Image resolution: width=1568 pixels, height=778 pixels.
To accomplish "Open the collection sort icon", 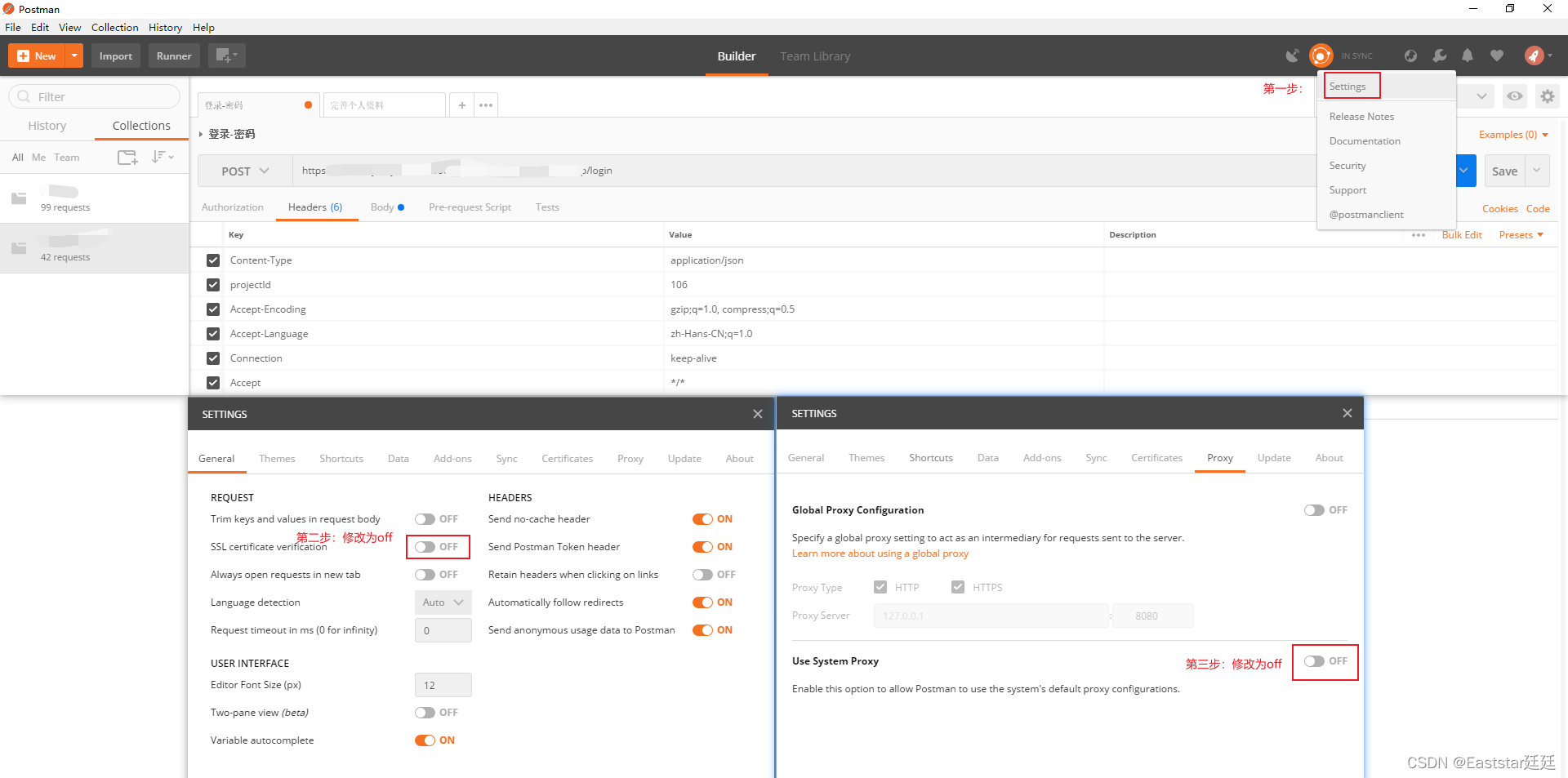I will click(163, 157).
